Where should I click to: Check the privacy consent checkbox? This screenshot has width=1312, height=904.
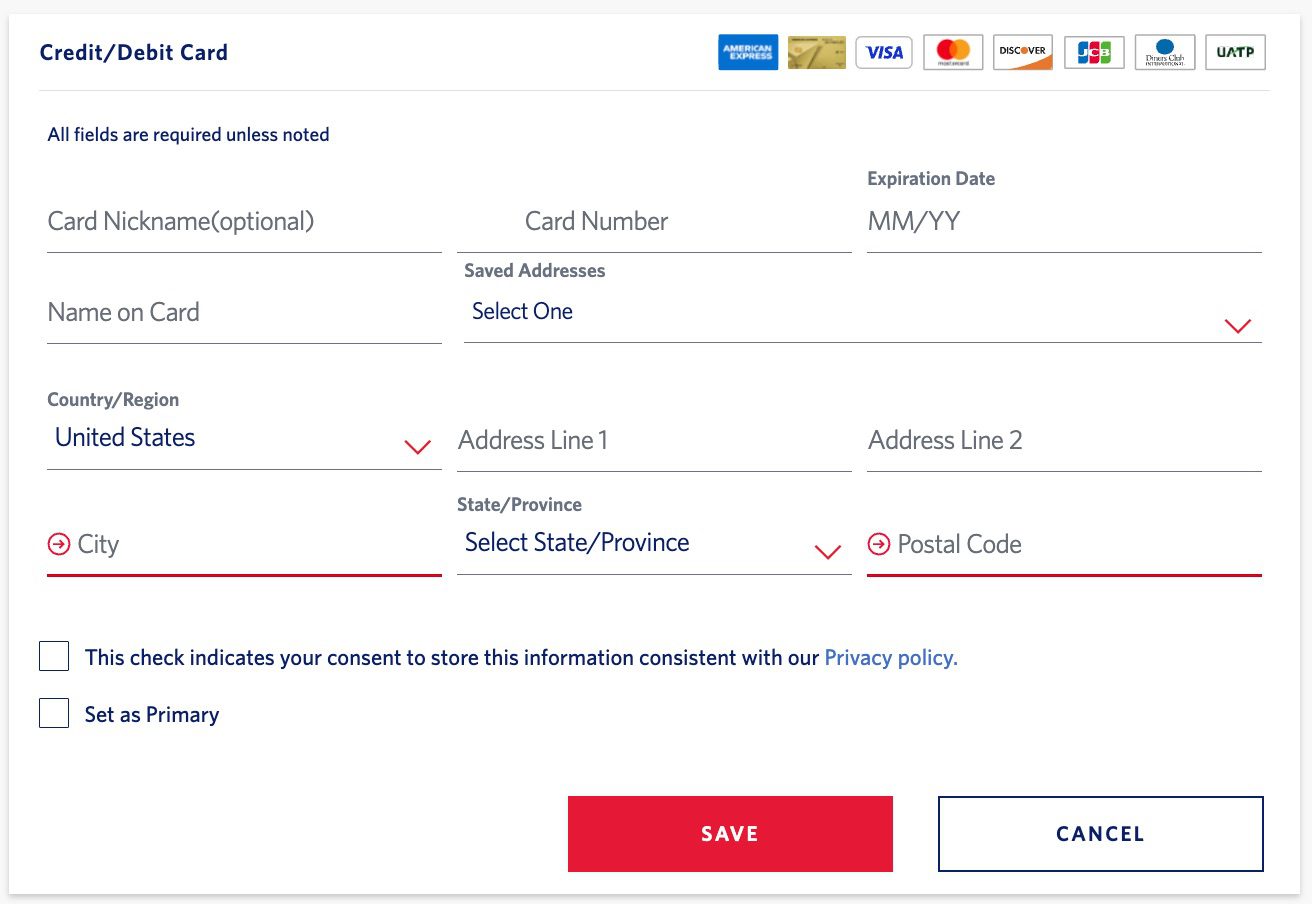(x=54, y=656)
